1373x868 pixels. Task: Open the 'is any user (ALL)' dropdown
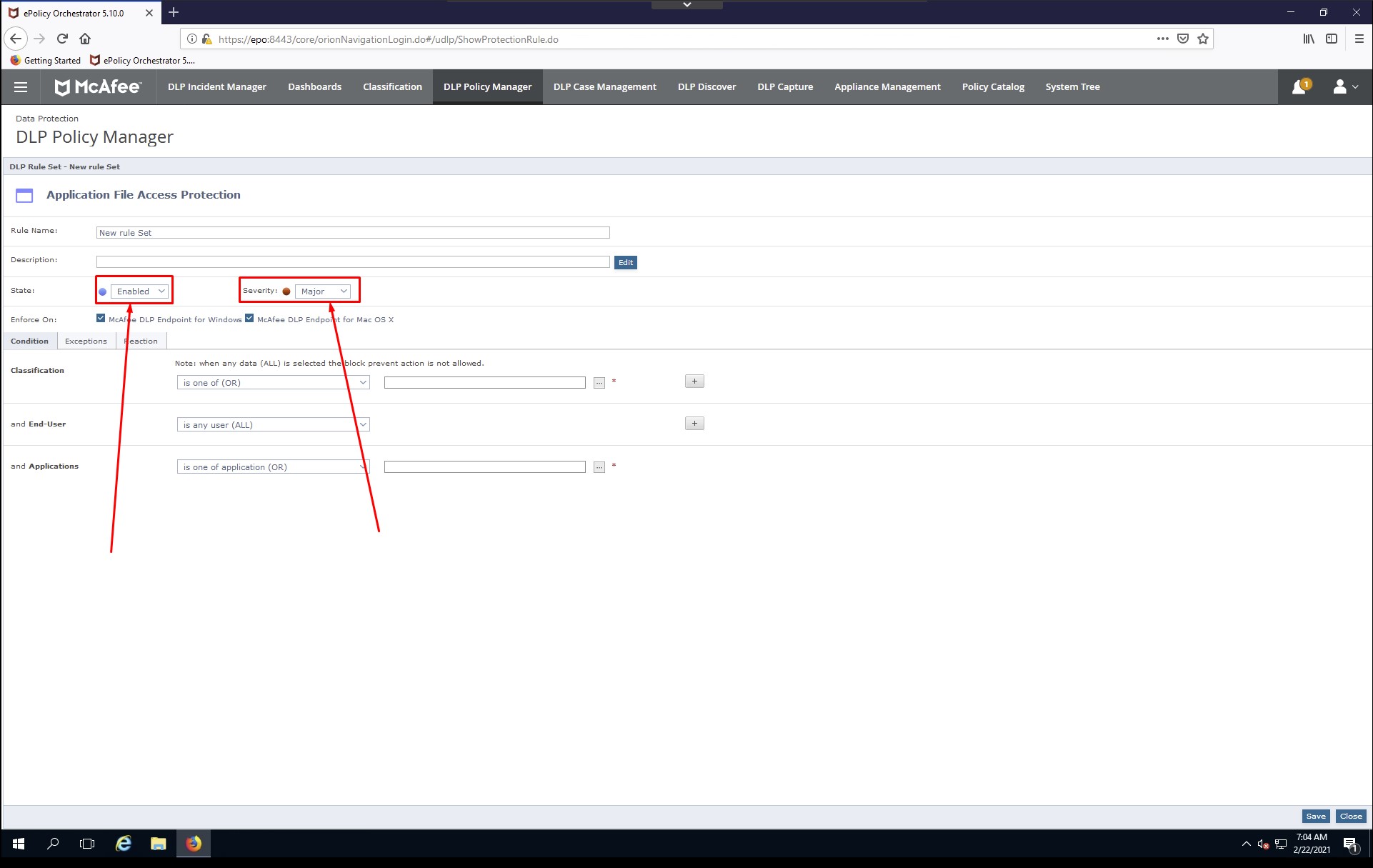click(273, 425)
